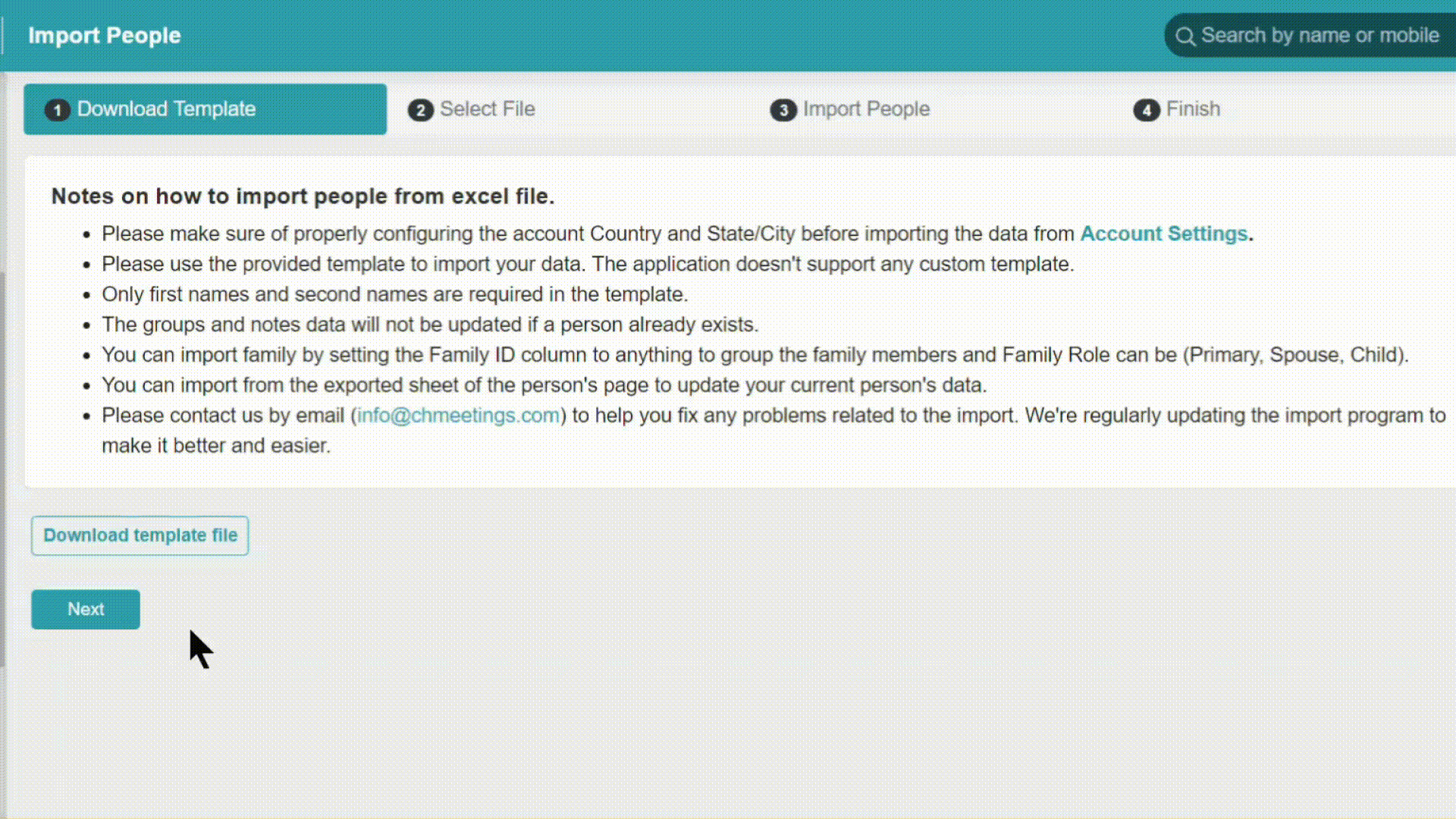Click the left vertical scrollbar
The width and height of the screenshot is (1456, 819).
[3, 470]
